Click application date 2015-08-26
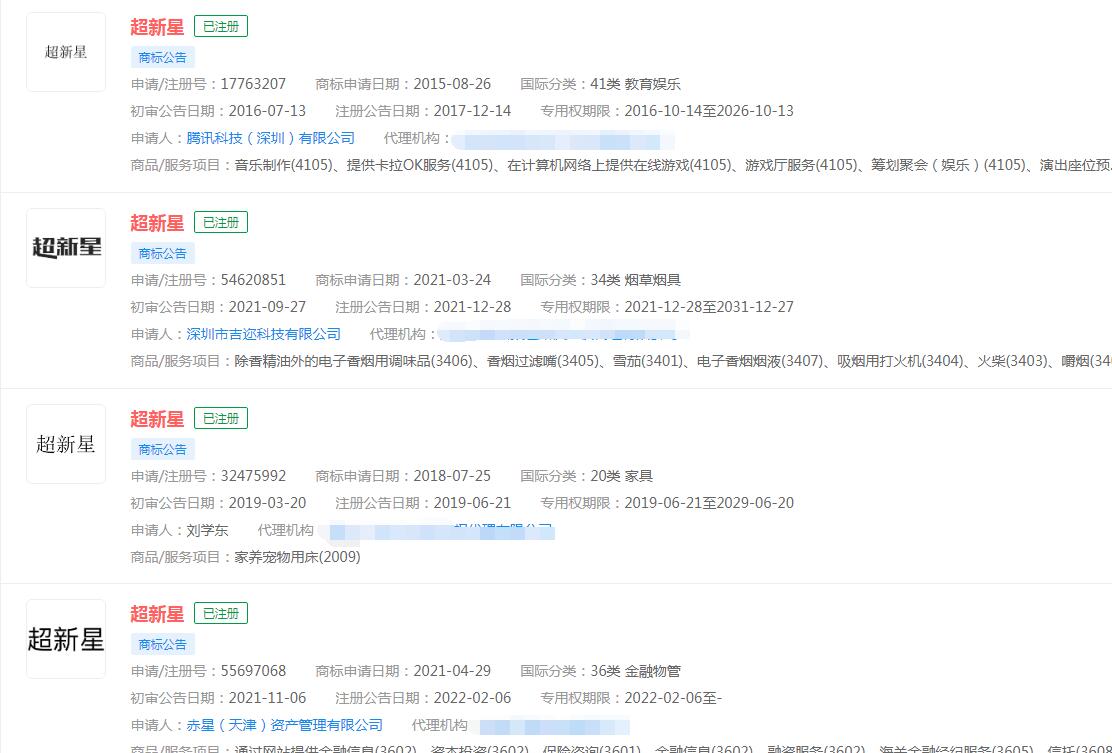1112x753 pixels. tap(452, 84)
